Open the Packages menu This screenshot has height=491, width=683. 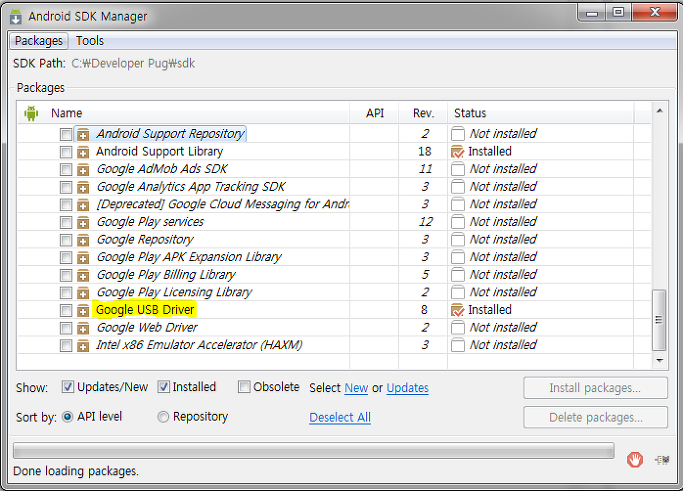39,41
